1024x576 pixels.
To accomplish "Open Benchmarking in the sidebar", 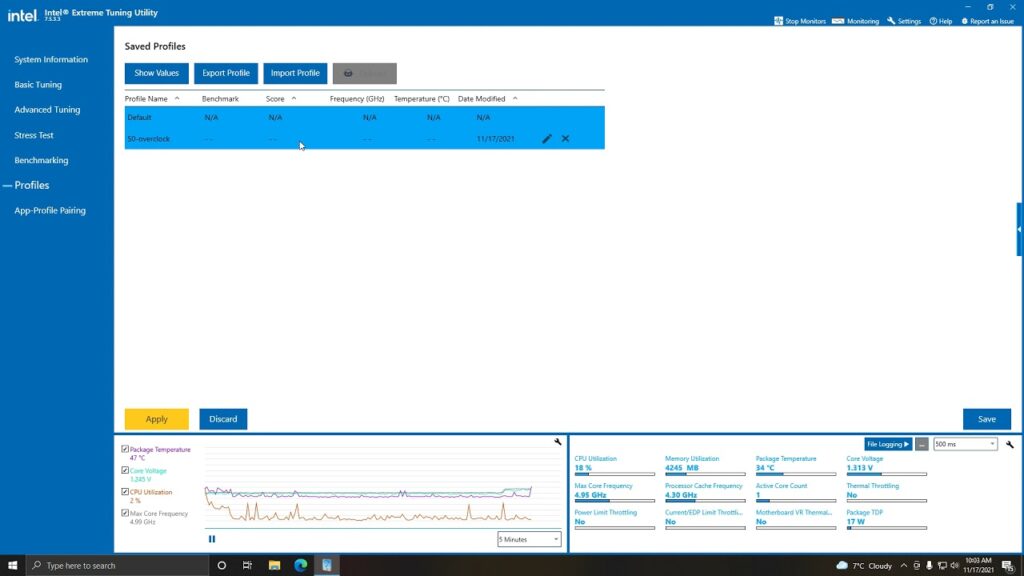I will point(41,160).
